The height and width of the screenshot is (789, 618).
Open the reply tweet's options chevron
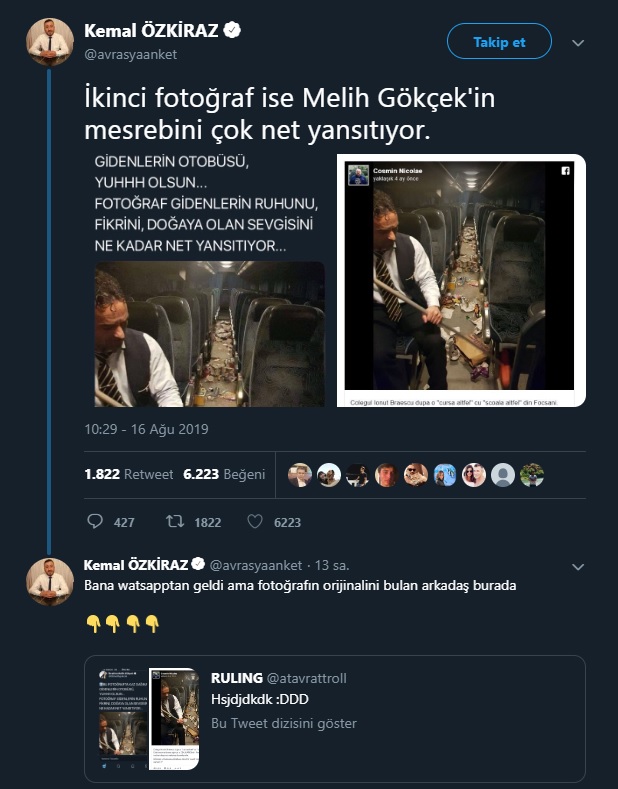coord(578,567)
